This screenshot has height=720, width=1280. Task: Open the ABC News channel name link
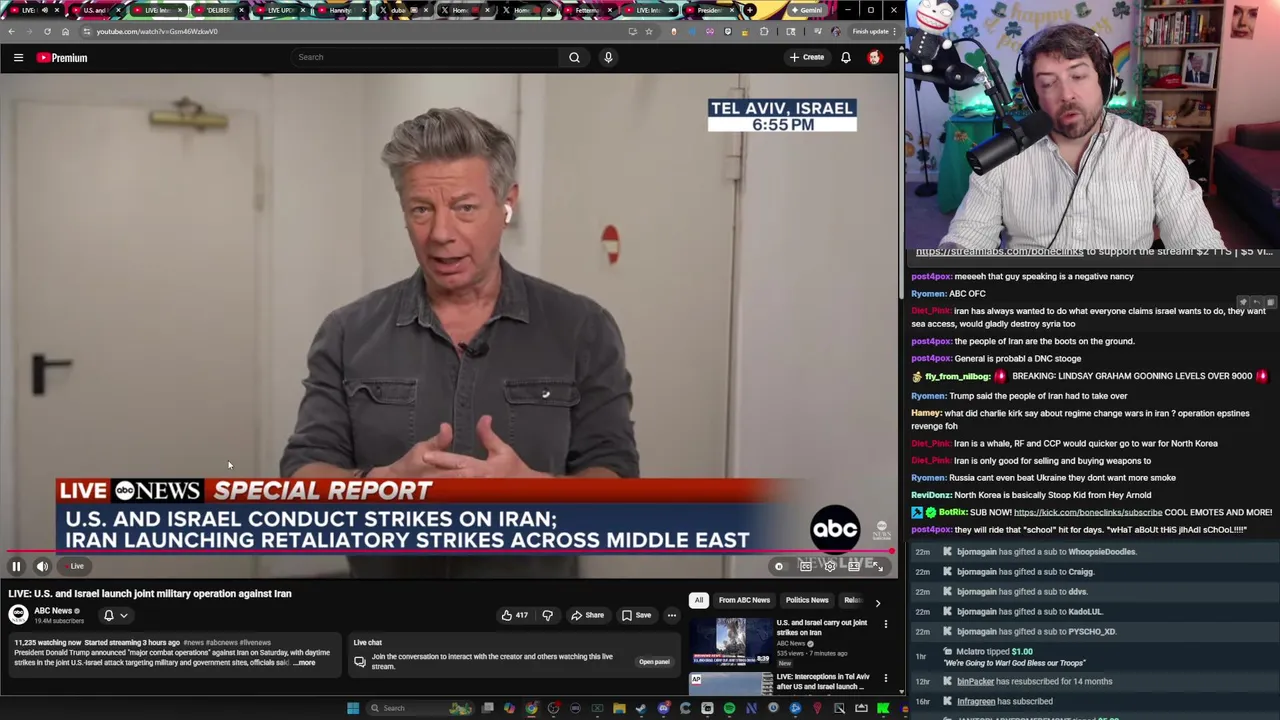[53, 611]
